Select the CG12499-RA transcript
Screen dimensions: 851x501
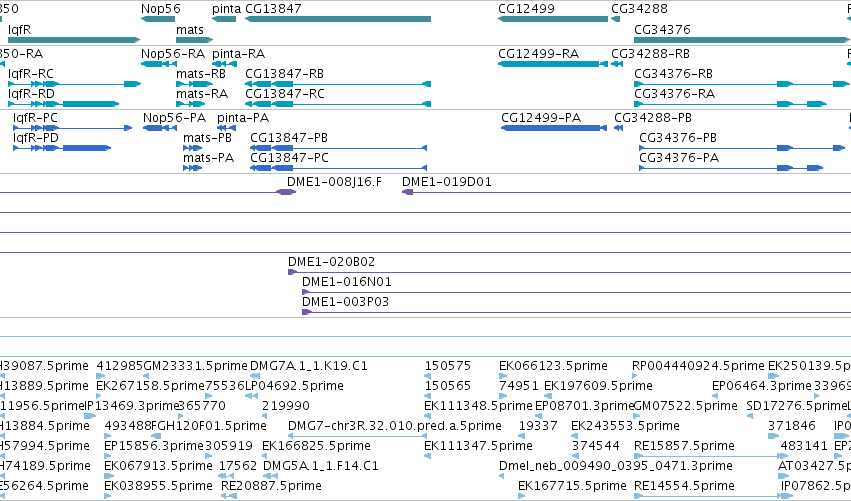click(553, 64)
